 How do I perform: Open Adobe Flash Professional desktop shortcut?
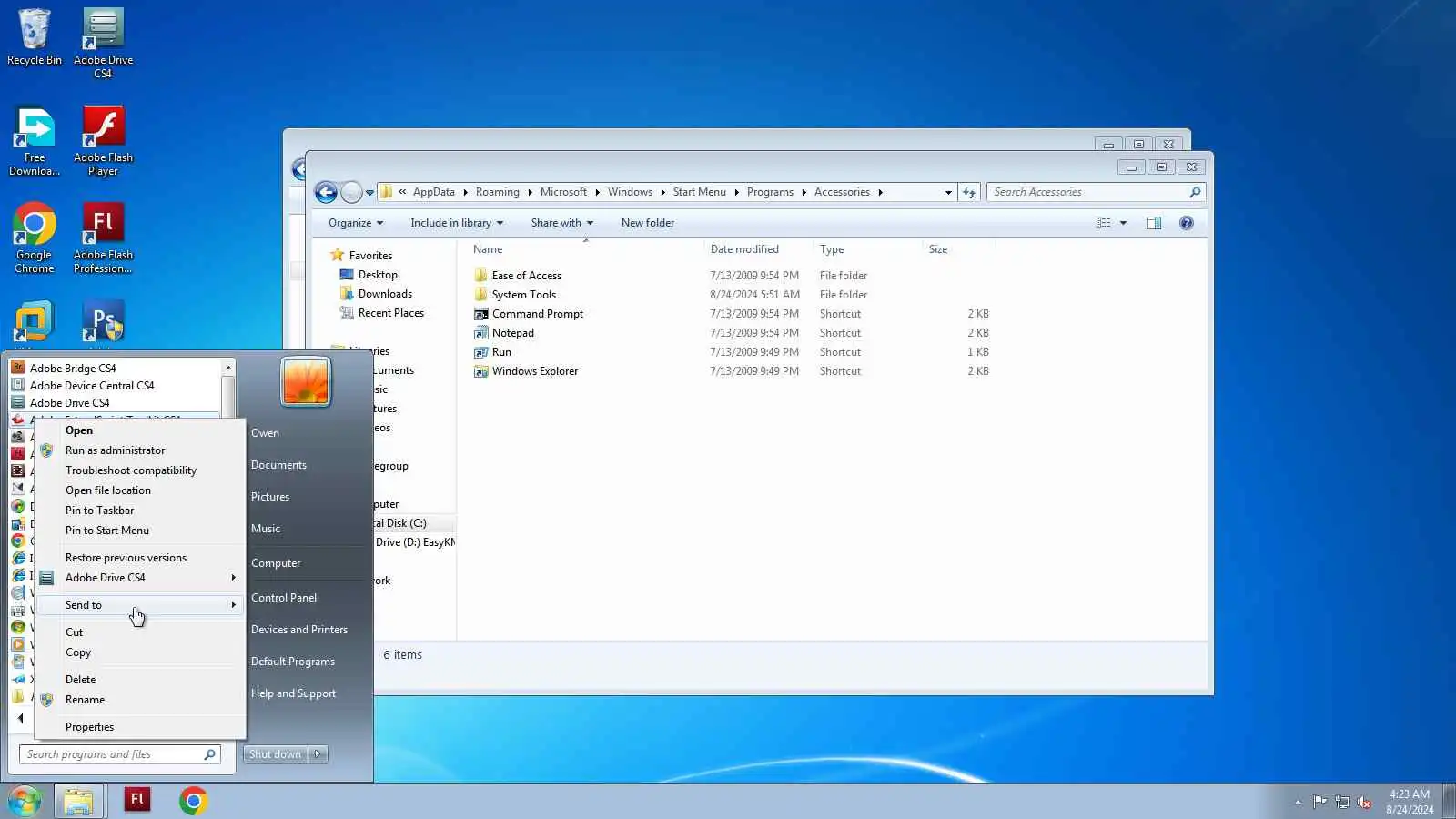point(103,238)
